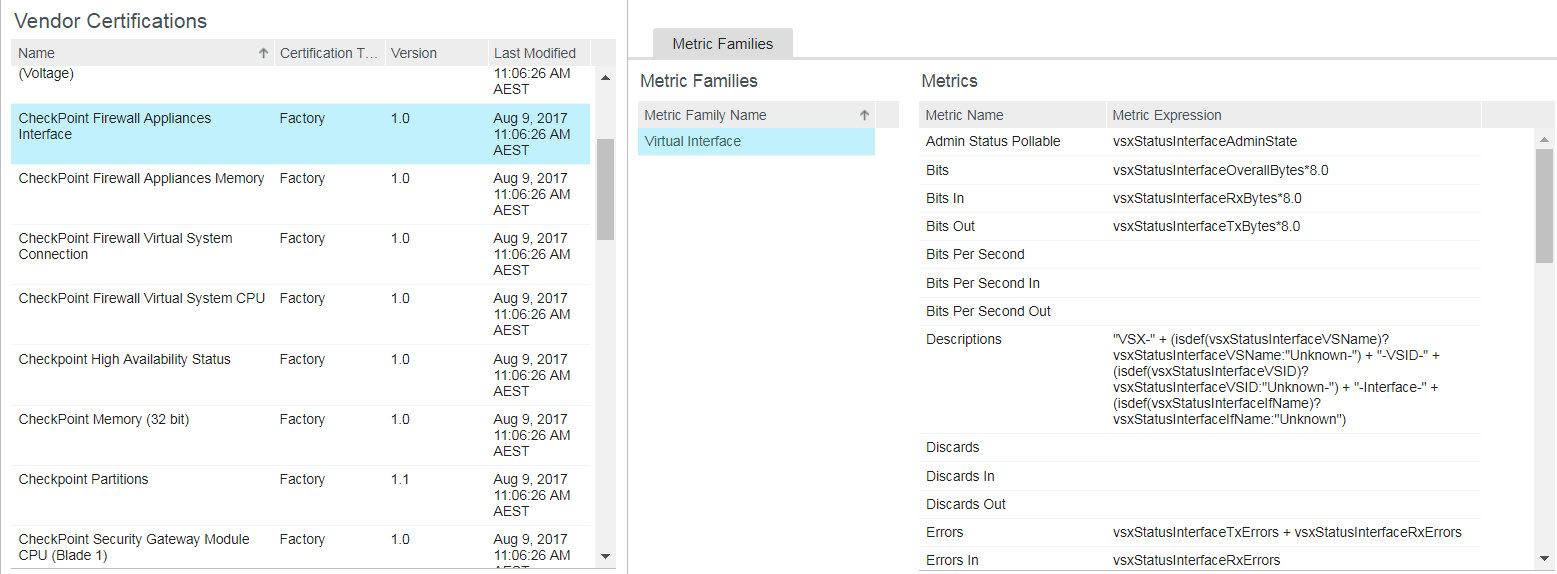Click the Metric Family Name column header
This screenshot has width=1557, height=574.
tap(756, 115)
